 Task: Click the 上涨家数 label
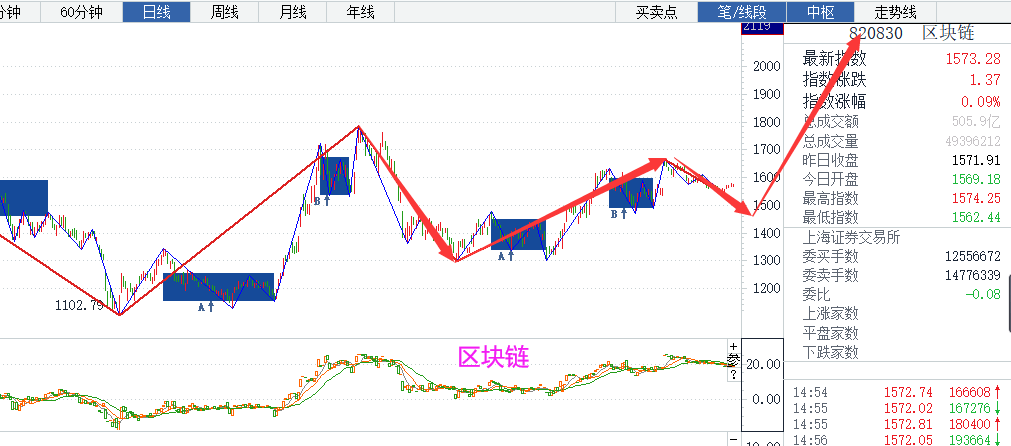tap(830, 313)
